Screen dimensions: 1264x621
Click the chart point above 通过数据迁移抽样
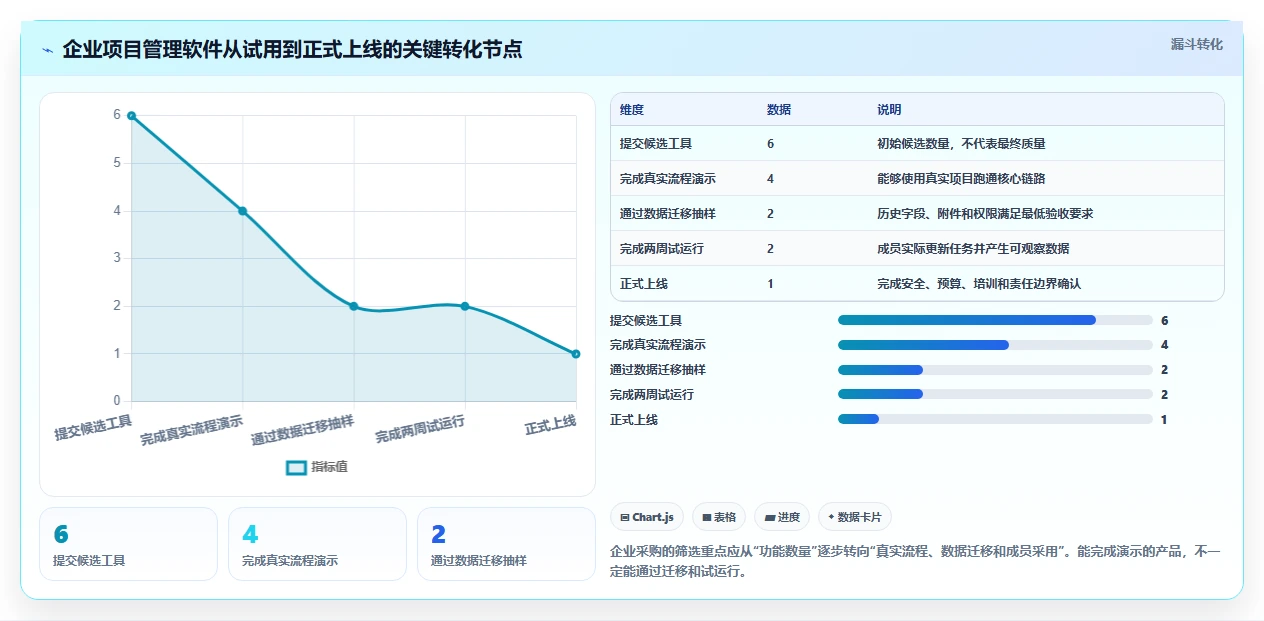354,306
